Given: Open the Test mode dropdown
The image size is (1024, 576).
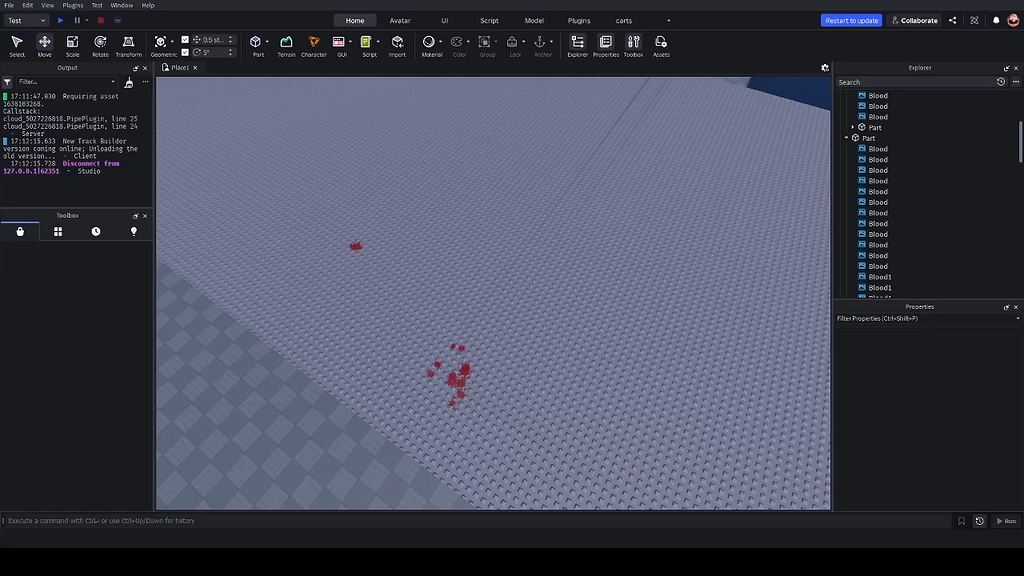Looking at the screenshot, I should 26,20.
